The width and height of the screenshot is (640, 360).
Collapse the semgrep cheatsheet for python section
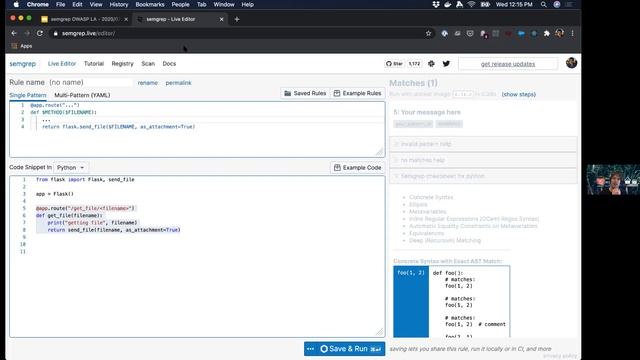484,176
